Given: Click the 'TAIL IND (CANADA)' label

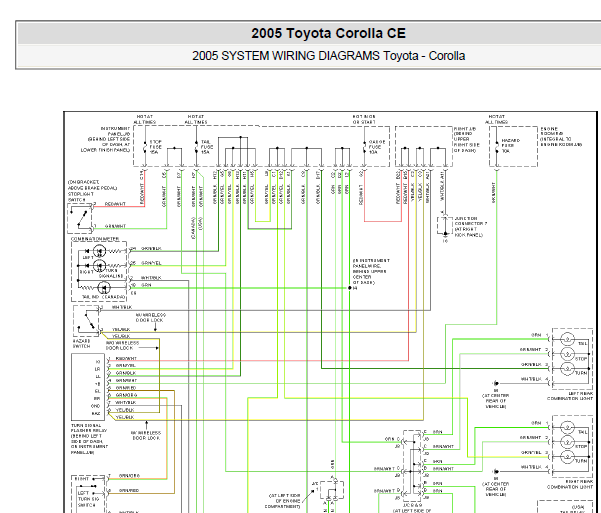Looking at the screenshot, I should pos(103,297).
